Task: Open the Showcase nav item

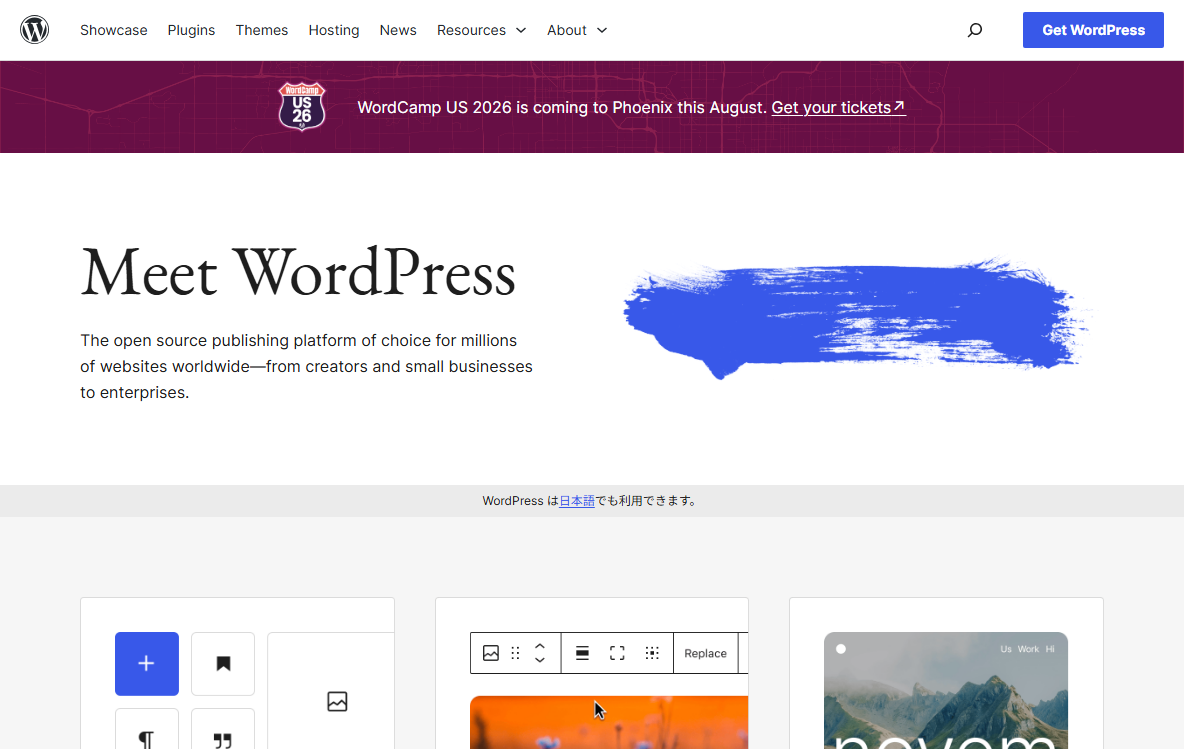Action: (x=114, y=30)
